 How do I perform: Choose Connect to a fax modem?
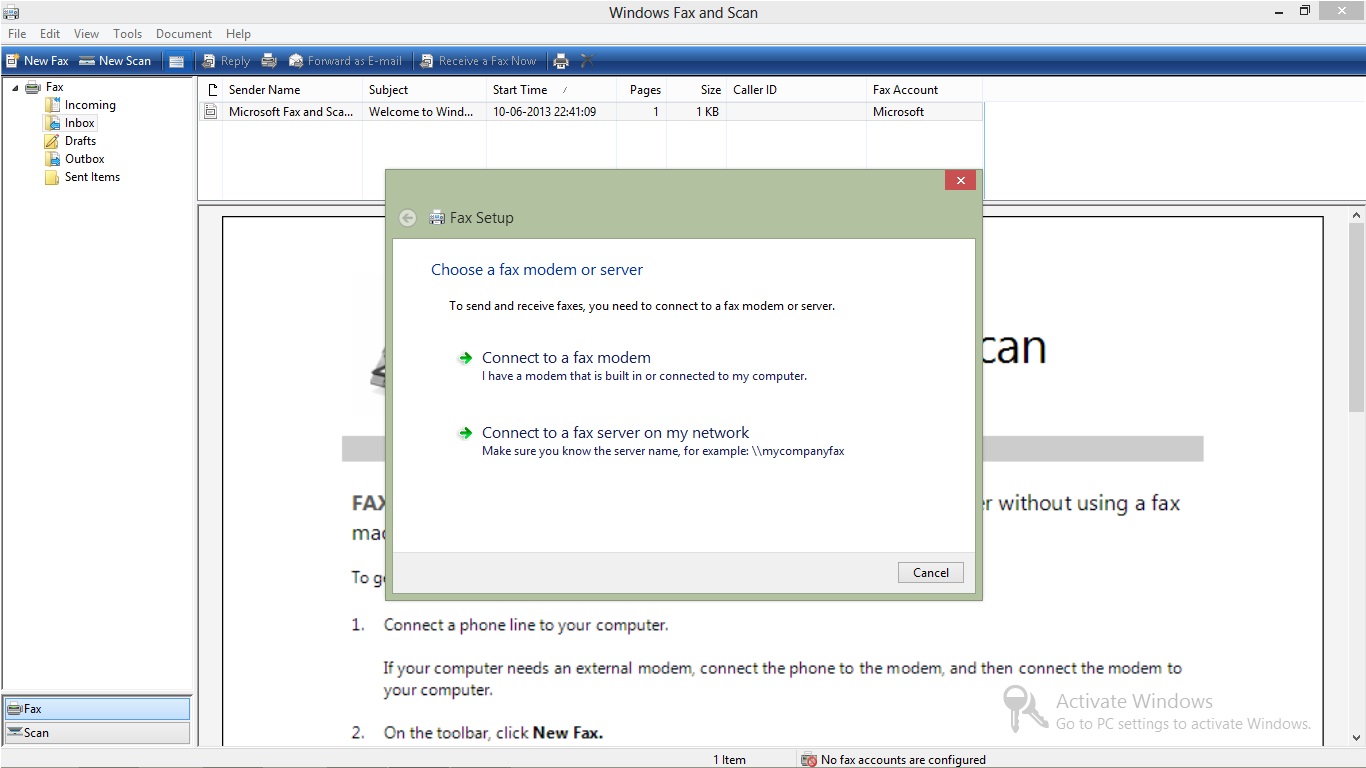(x=566, y=357)
